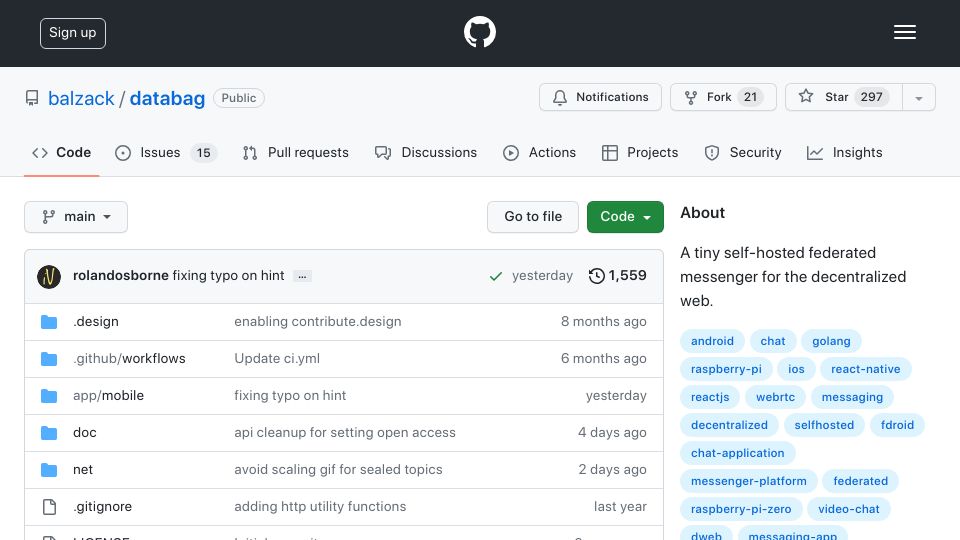The width and height of the screenshot is (960, 540).
Task: Click the .github/workflows folder icon
Action: tap(49, 359)
